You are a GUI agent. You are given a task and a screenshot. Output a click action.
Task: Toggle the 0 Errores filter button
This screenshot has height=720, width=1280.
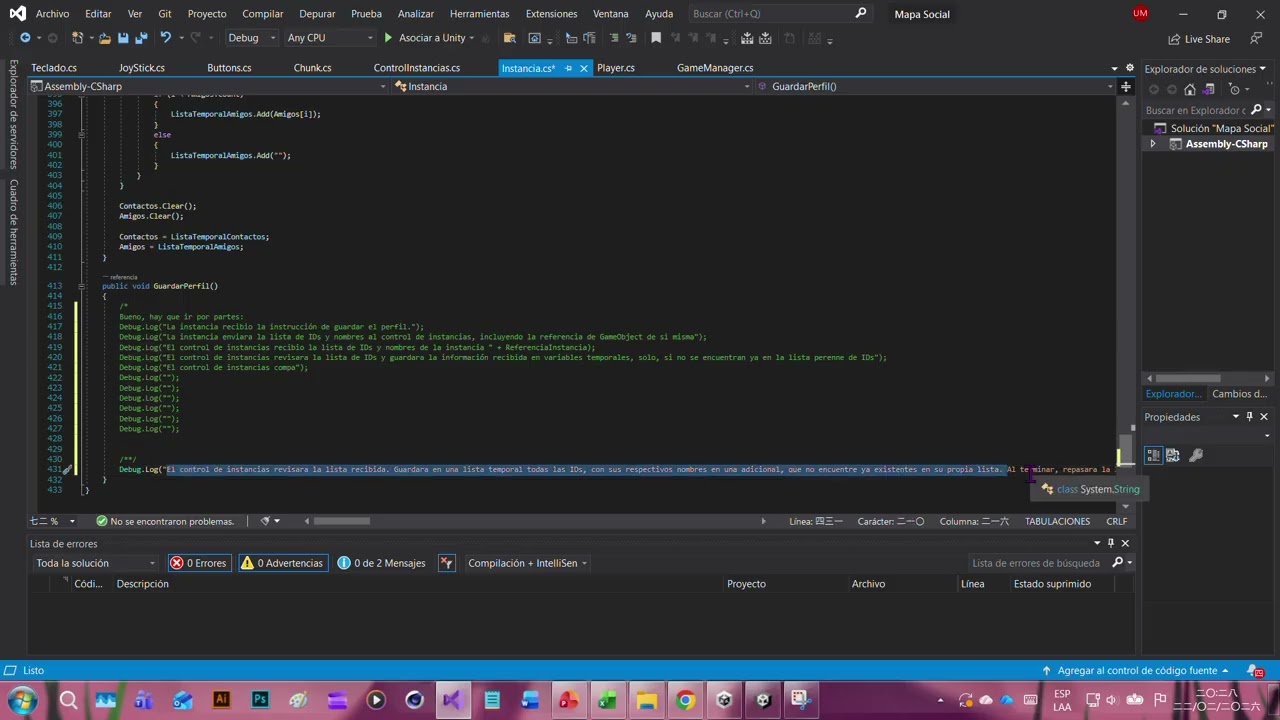[199, 563]
